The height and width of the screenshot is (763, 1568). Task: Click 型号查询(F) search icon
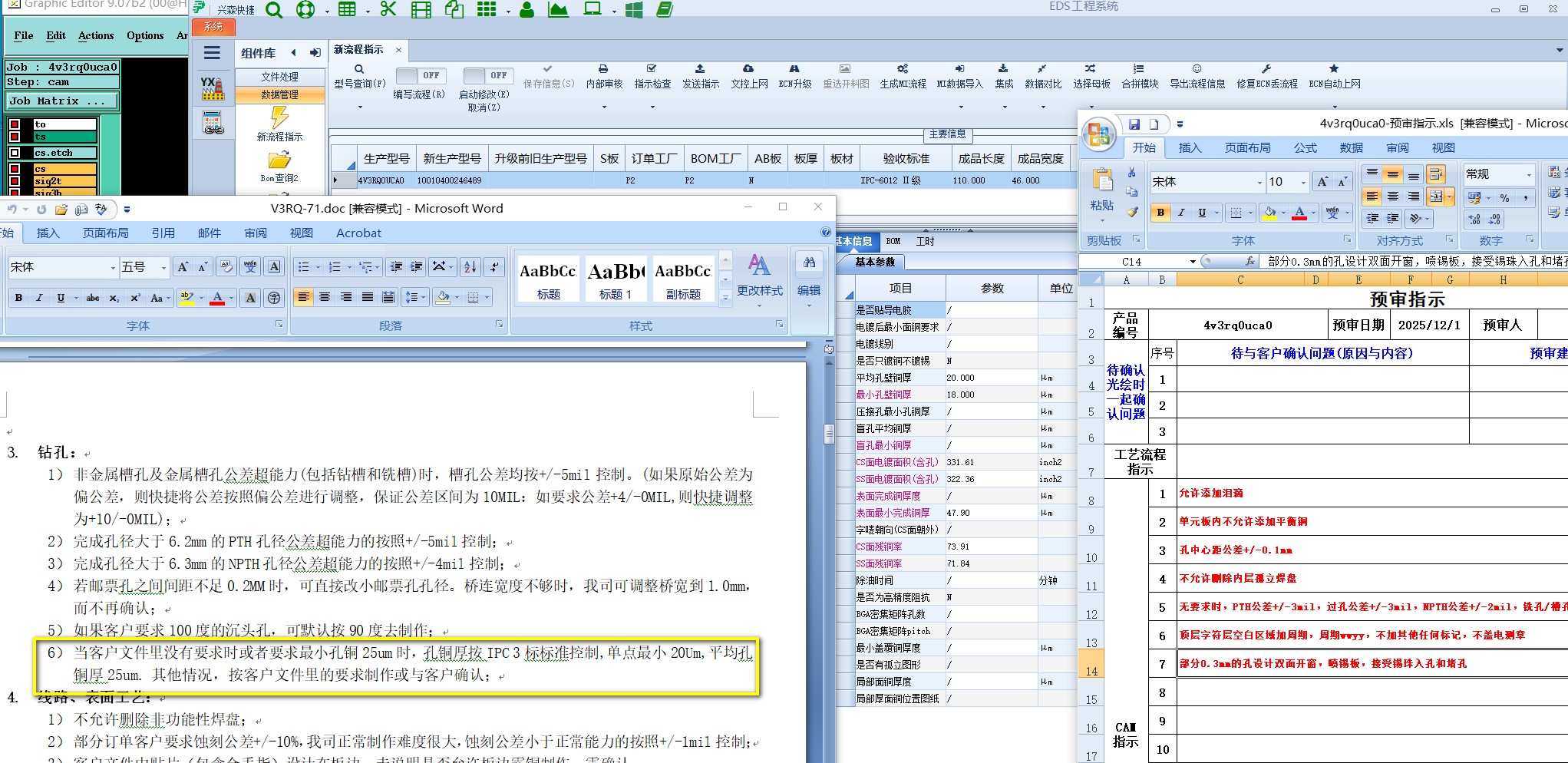pos(359,69)
